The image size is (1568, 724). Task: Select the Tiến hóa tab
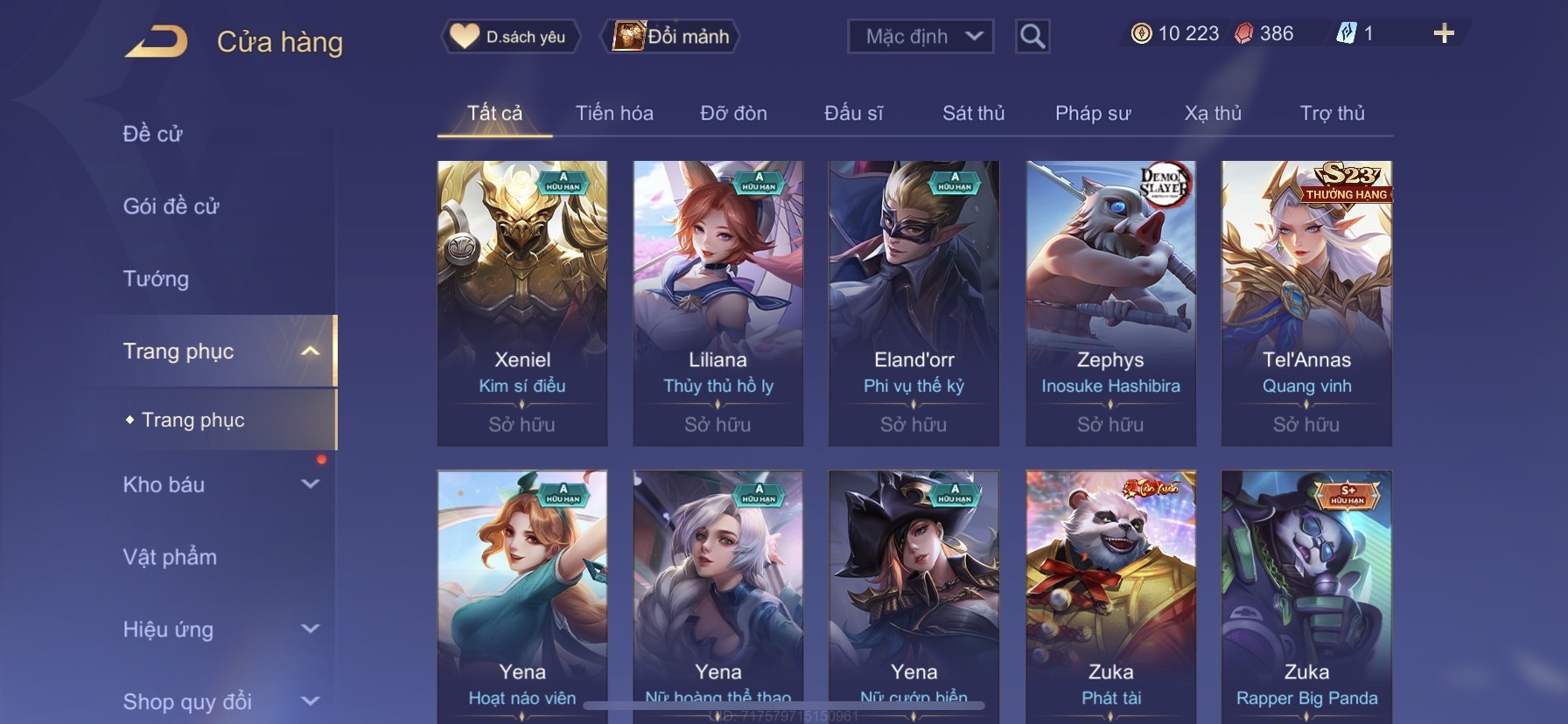[x=614, y=113]
